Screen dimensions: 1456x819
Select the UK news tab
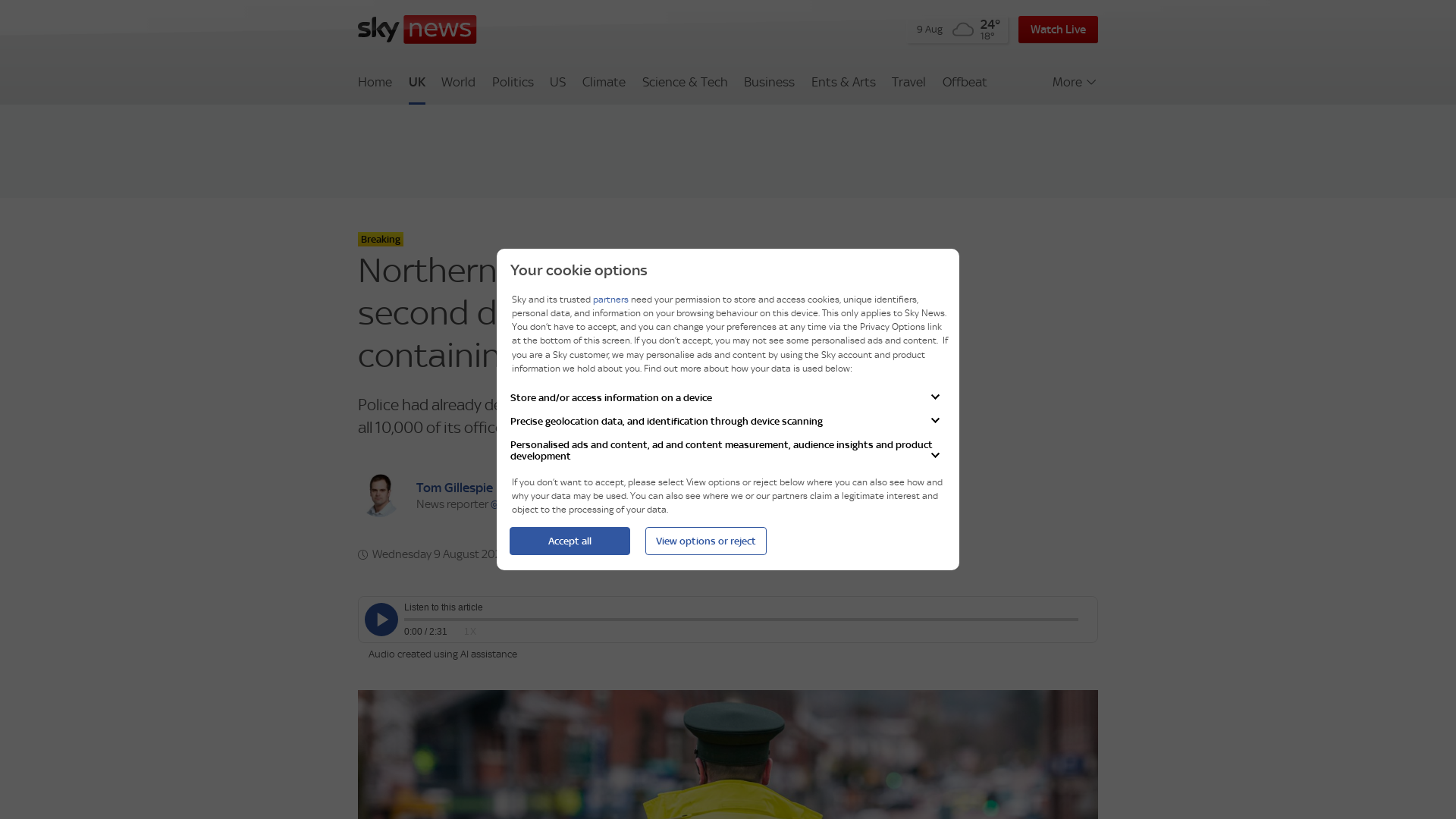(x=416, y=82)
